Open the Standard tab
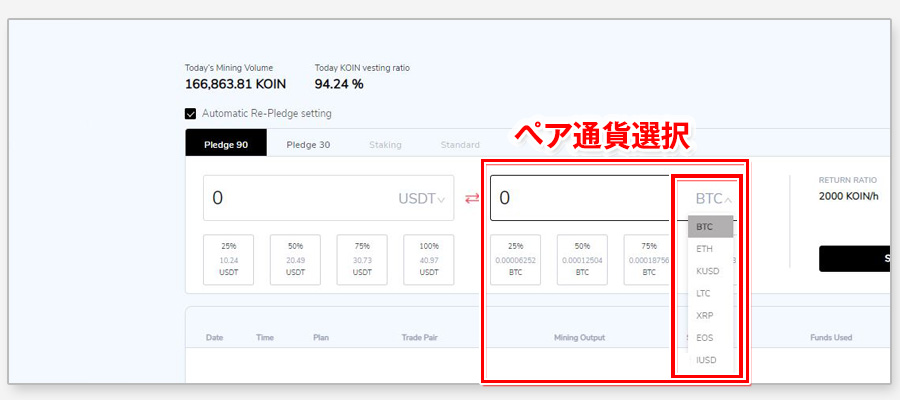This screenshot has width=900, height=400. click(x=460, y=145)
